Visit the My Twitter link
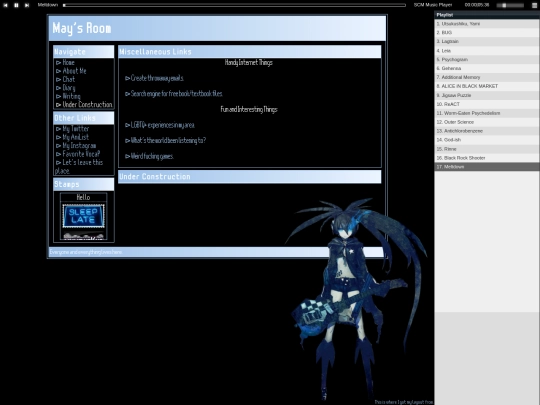The width and height of the screenshot is (540, 405). point(76,129)
